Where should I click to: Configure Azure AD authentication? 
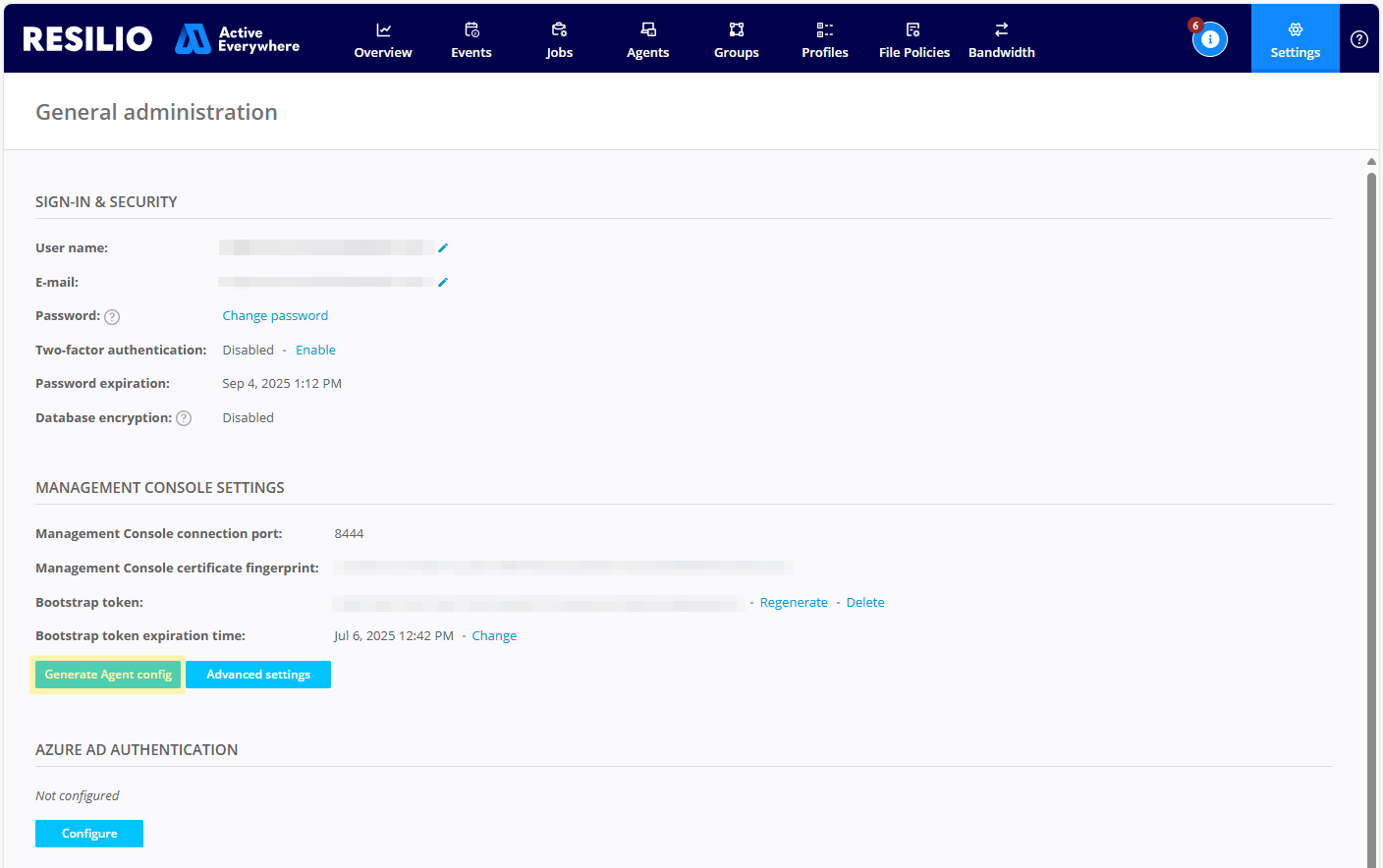pos(88,833)
